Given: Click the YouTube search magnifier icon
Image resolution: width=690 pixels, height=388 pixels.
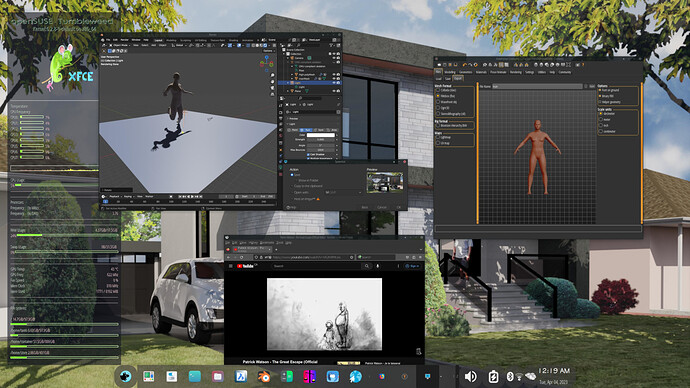Looking at the screenshot, I should tap(367, 266).
